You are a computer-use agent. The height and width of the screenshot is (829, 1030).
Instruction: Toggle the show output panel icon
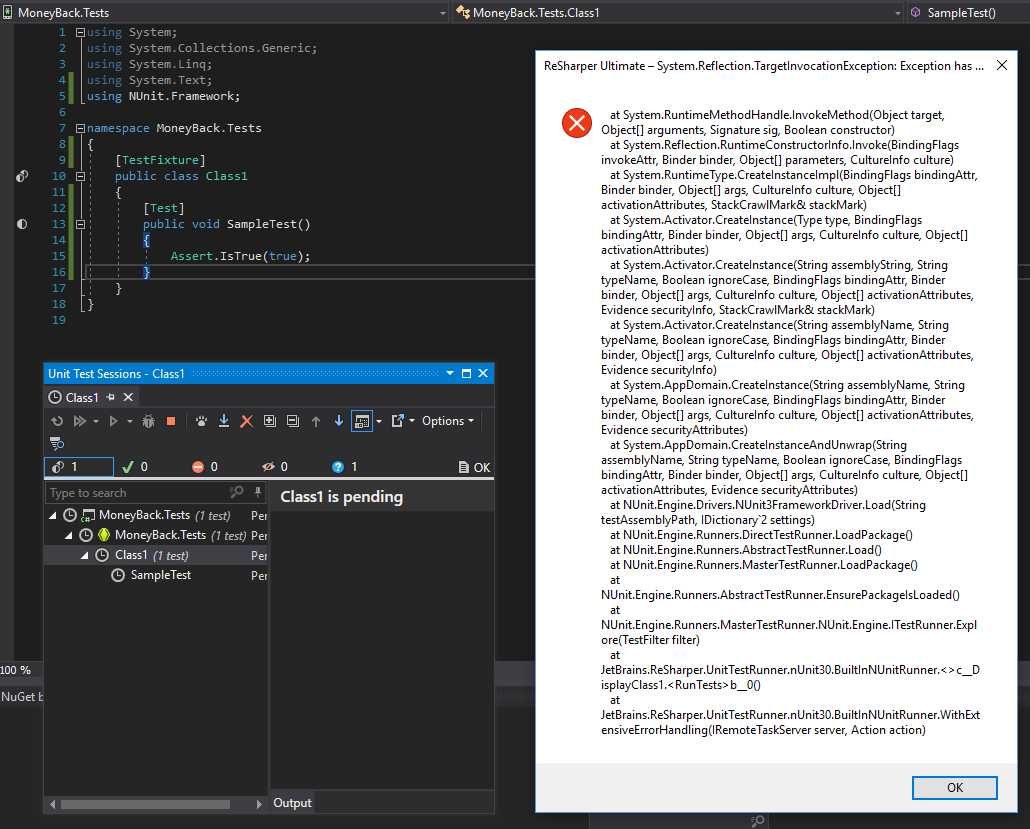point(362,421)
